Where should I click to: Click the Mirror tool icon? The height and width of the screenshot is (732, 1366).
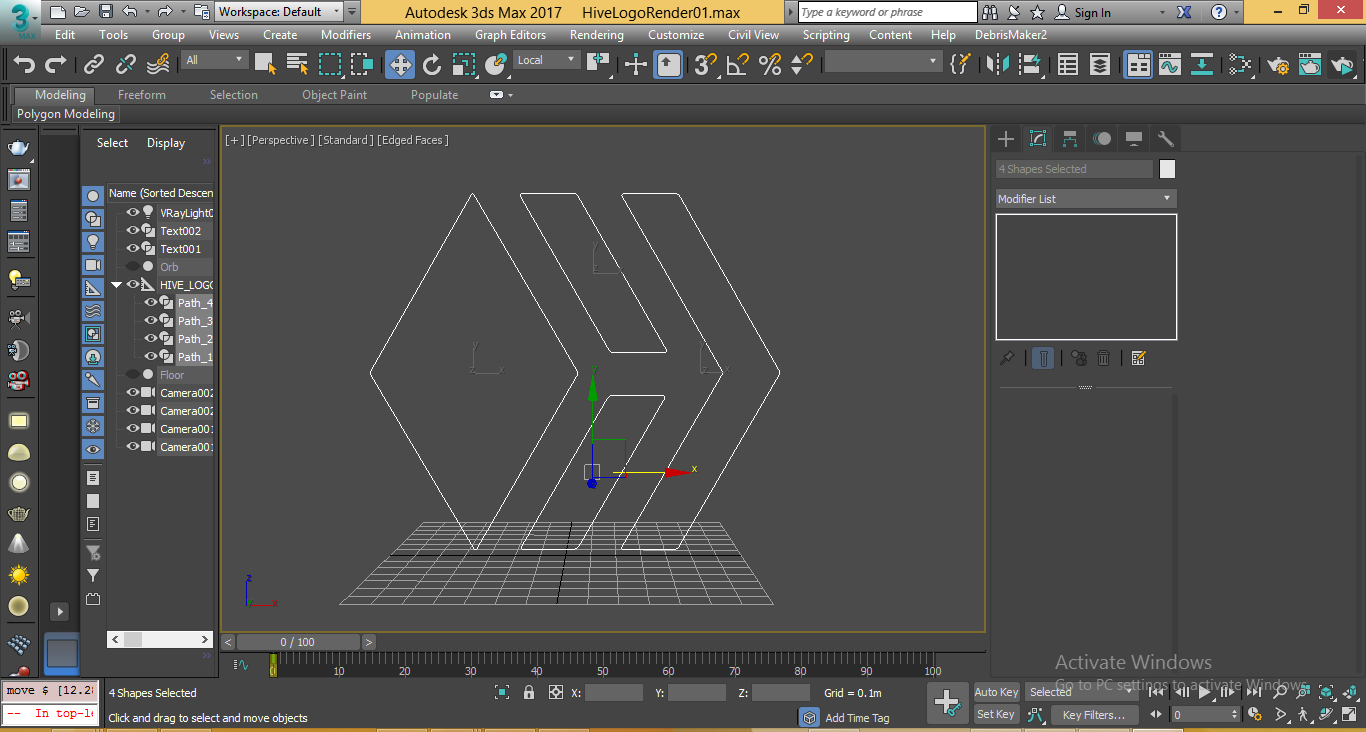(x=997, y=65)
